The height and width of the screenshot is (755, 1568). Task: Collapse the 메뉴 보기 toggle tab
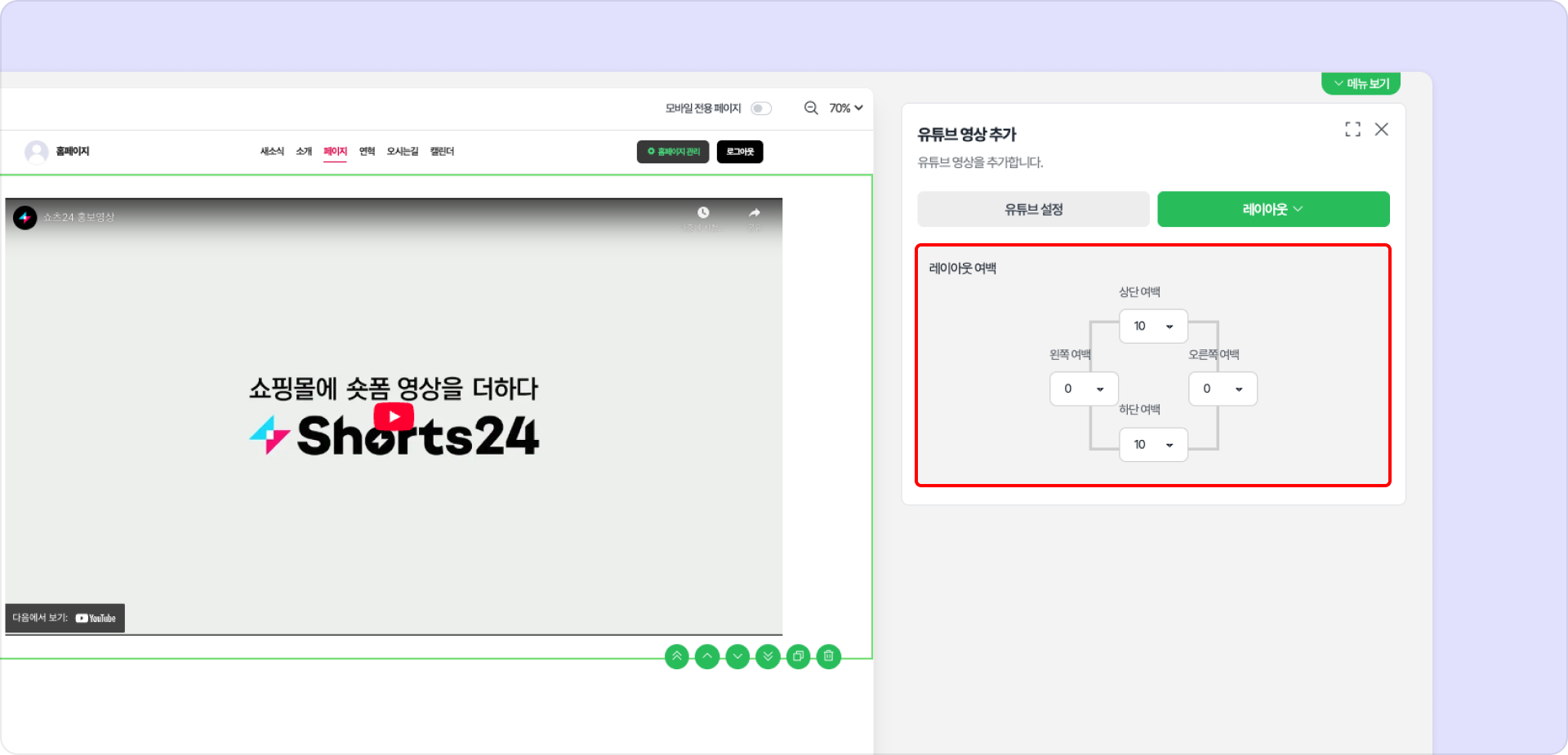coord(1361,83)
